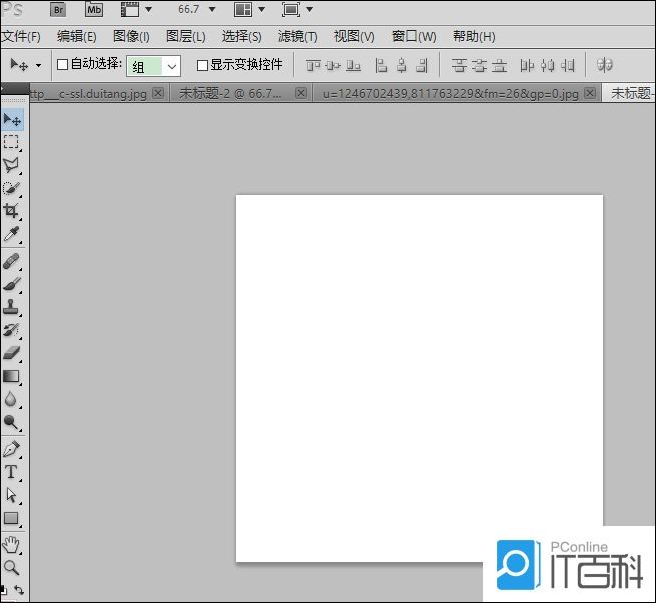
Task: Close the c-ssl.duitang.jpg document tab
Action: point(158,93)
